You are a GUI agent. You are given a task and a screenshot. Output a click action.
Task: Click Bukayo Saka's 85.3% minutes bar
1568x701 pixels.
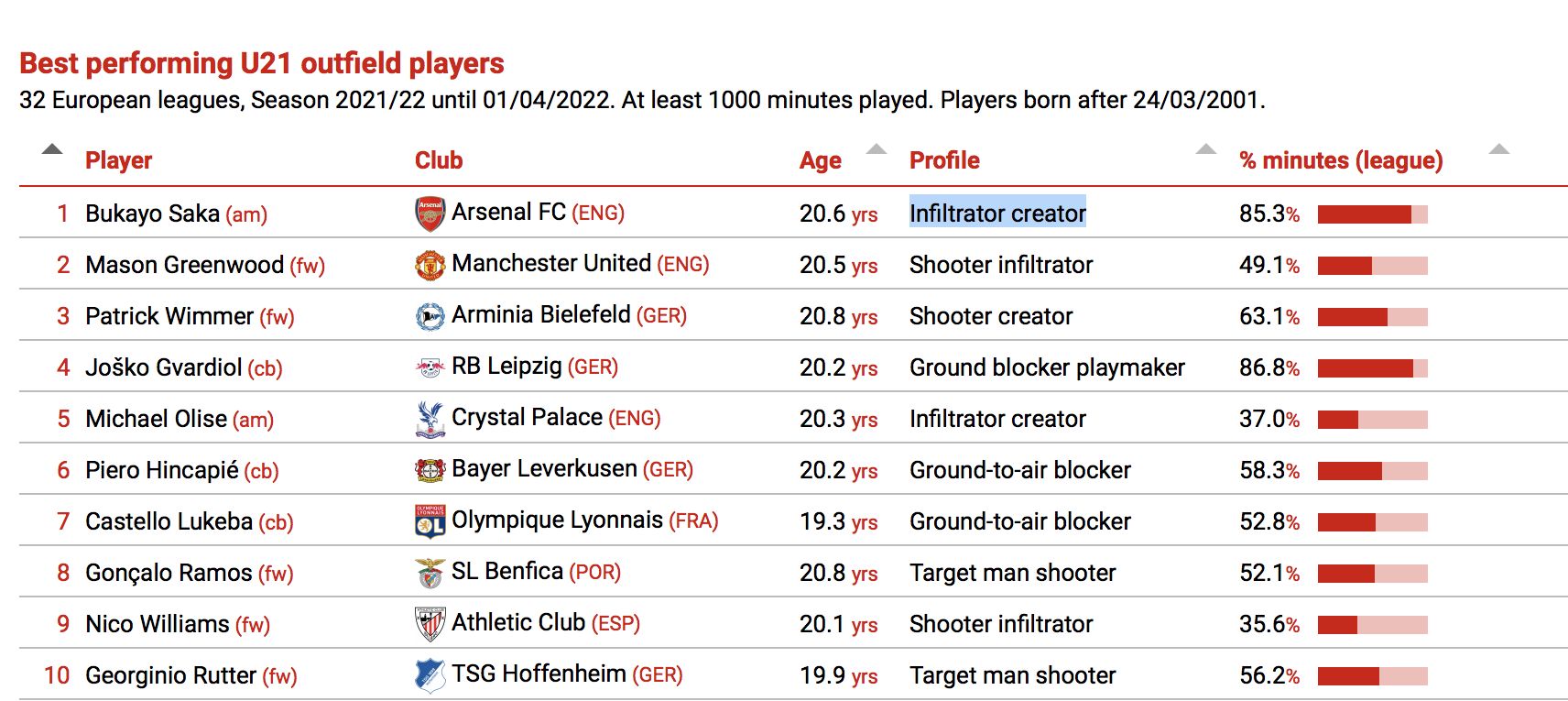pos(1372,214)
